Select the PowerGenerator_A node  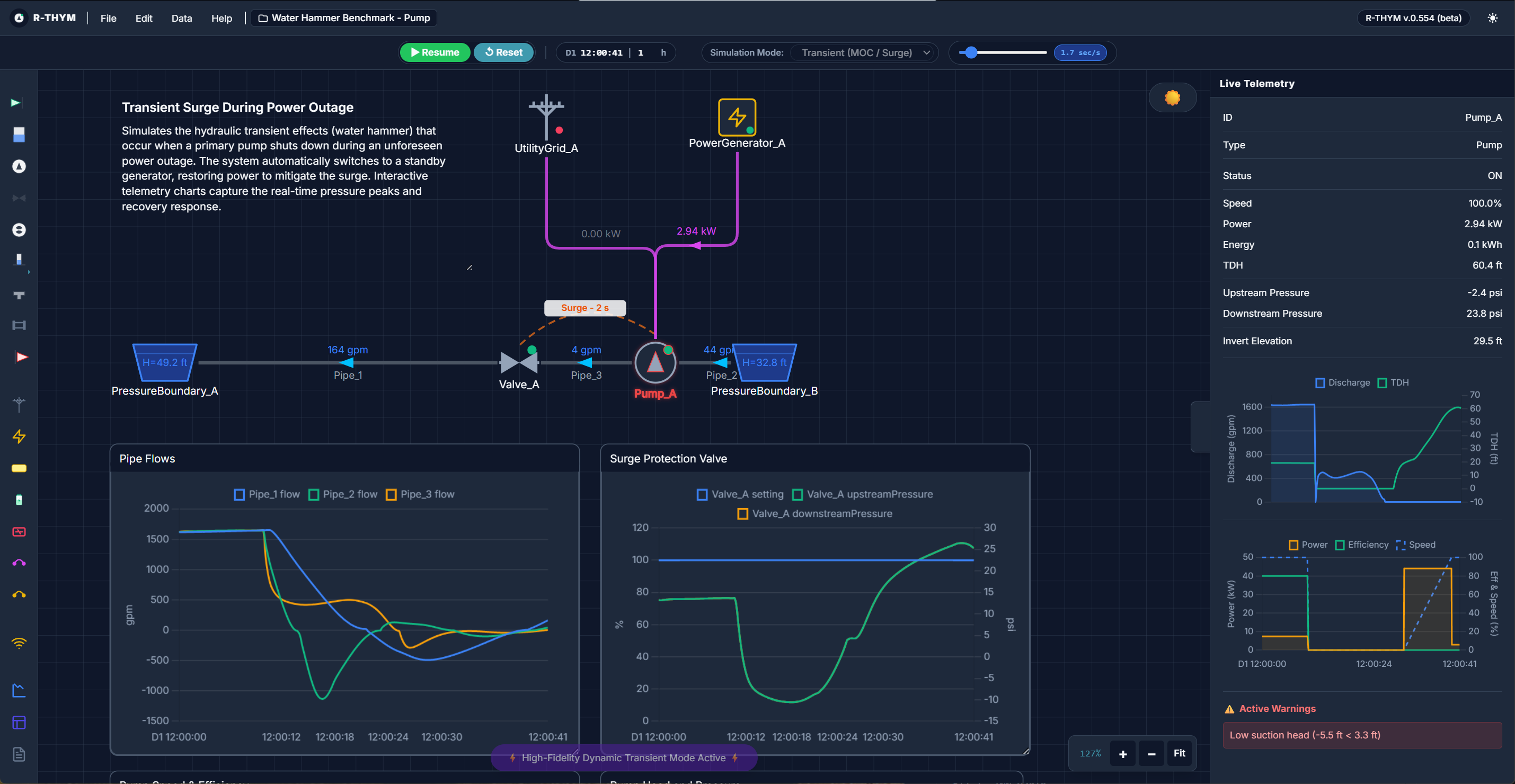[737, 118]
